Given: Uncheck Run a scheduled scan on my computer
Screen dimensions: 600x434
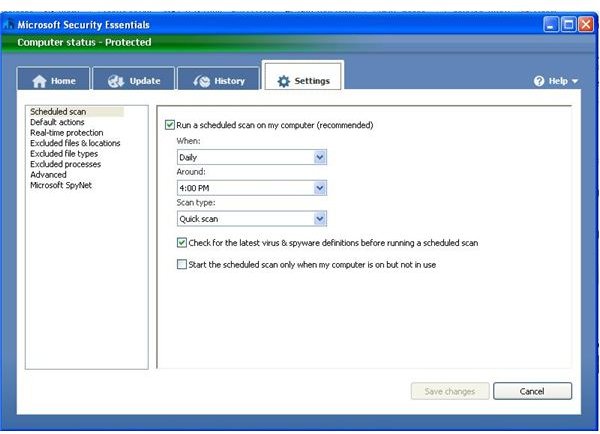Looking at the screenshot, I should (170, 125).
